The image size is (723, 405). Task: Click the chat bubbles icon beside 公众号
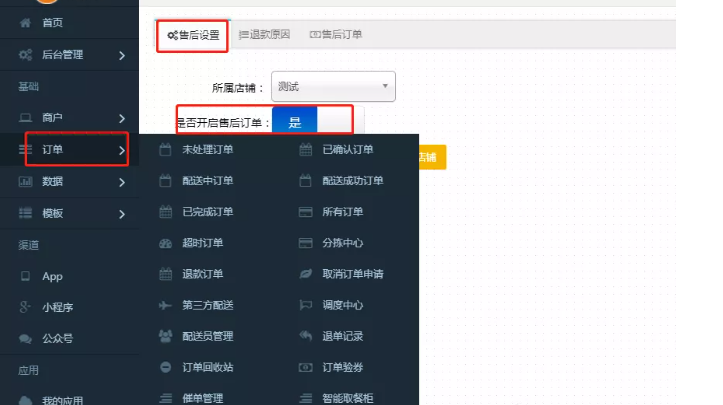[25, 339]
